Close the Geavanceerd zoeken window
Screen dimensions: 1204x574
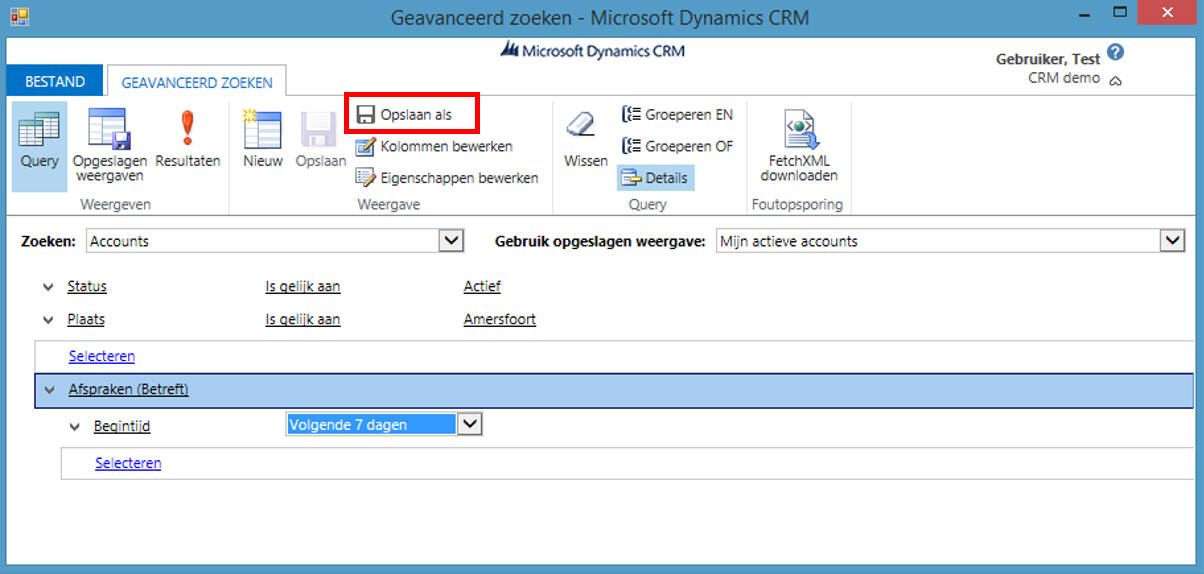pos(1167,13)
